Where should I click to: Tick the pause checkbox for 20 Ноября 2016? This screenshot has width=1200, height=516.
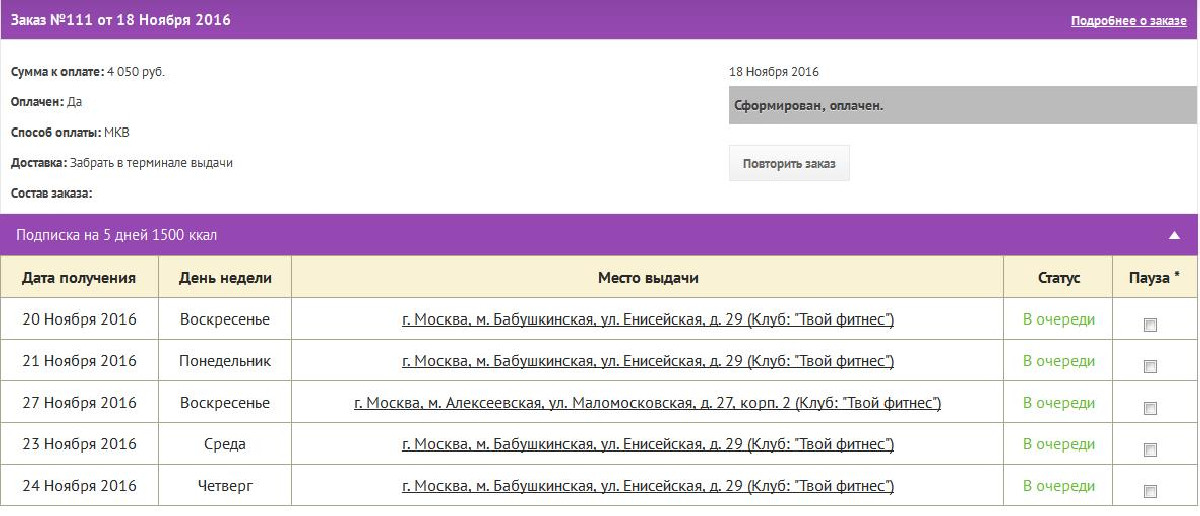(x=1150, y=325)
